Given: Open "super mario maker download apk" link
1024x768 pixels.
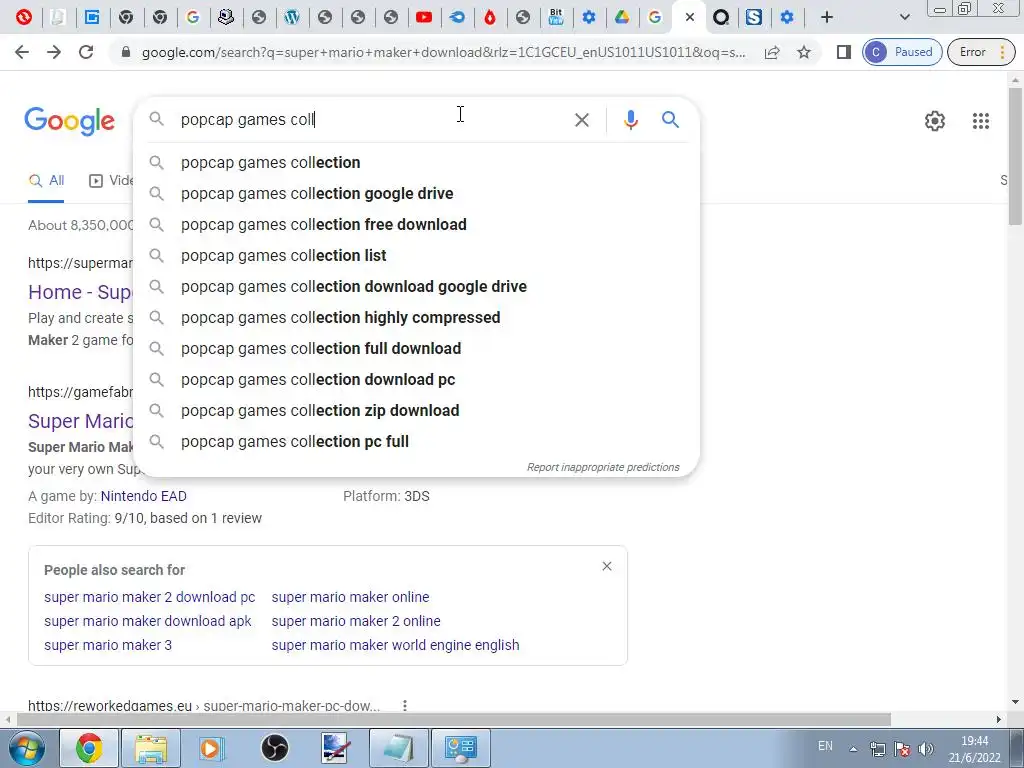Looking at the screenshot, I should click(148, 621).
